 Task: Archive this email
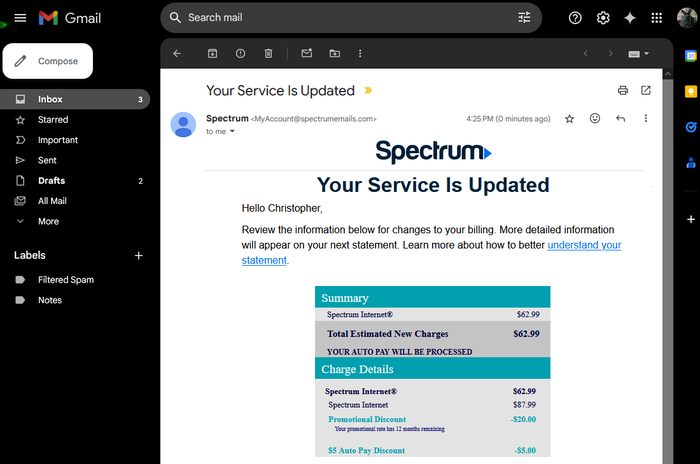[x=212, y=54]
